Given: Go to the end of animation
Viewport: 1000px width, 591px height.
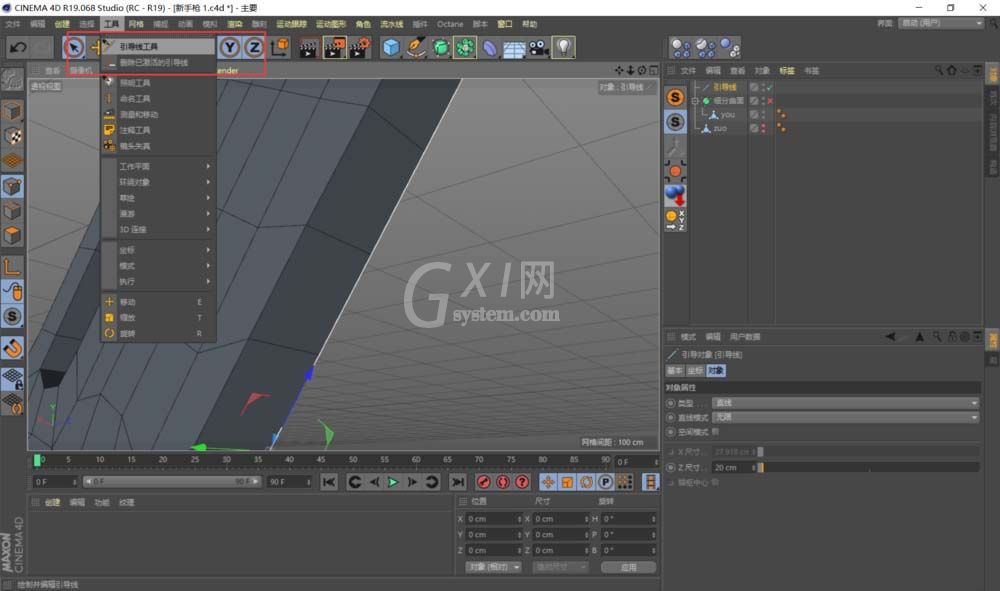Looking at the screenshot, I should (457, 482).
